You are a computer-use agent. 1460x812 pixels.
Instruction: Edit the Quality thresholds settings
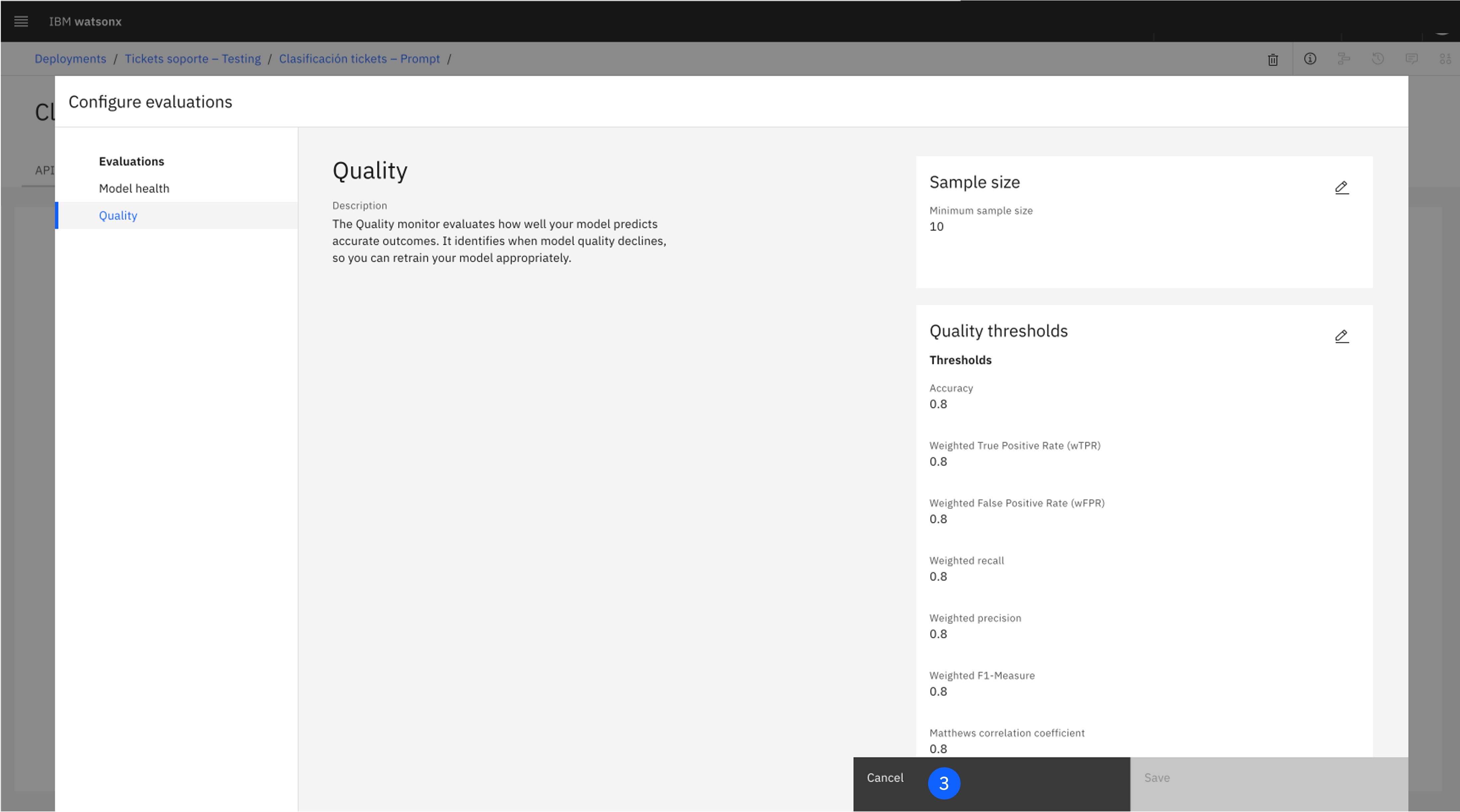coord(1342,336)
